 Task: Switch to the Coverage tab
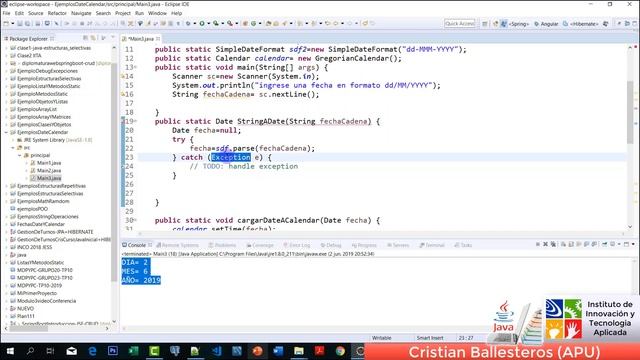[x=260, y=245]
